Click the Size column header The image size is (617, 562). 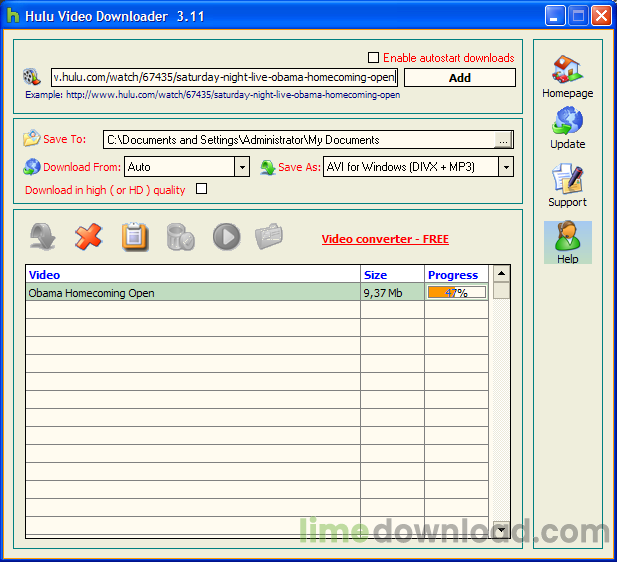coord(392,274)
